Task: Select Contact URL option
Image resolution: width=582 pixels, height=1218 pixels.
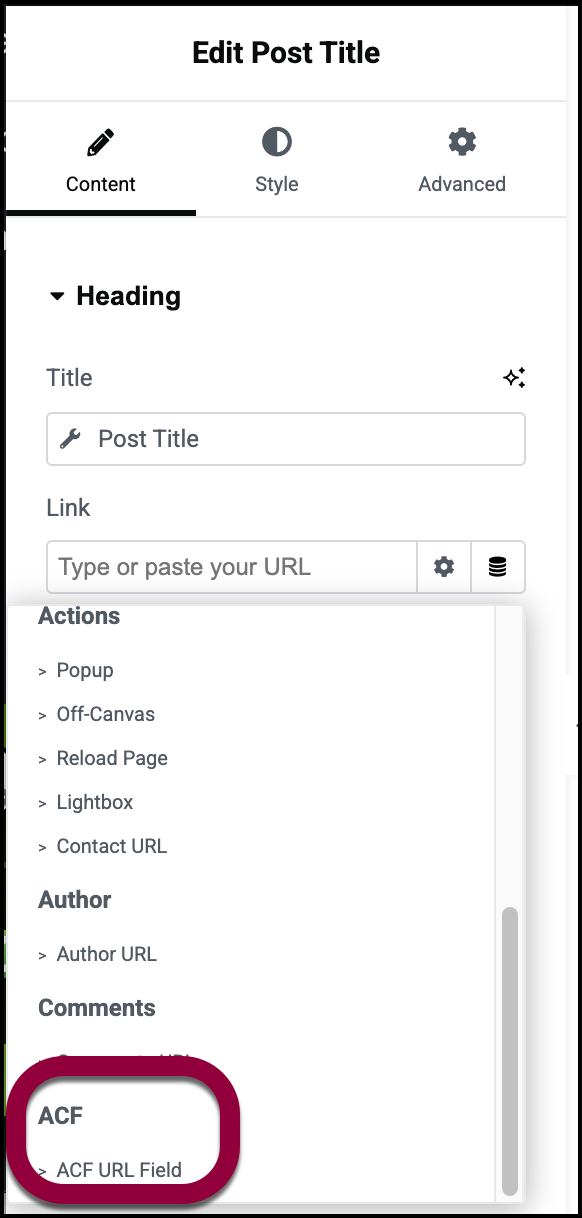Action: 112,846
